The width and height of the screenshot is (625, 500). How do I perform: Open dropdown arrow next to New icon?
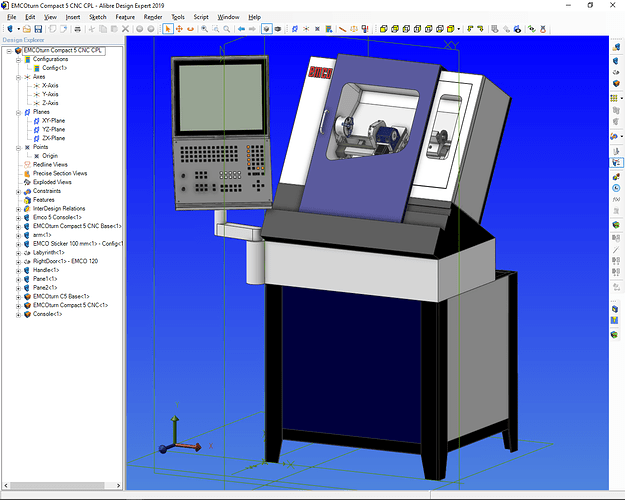pyautogui.click(x=18, y=29)
